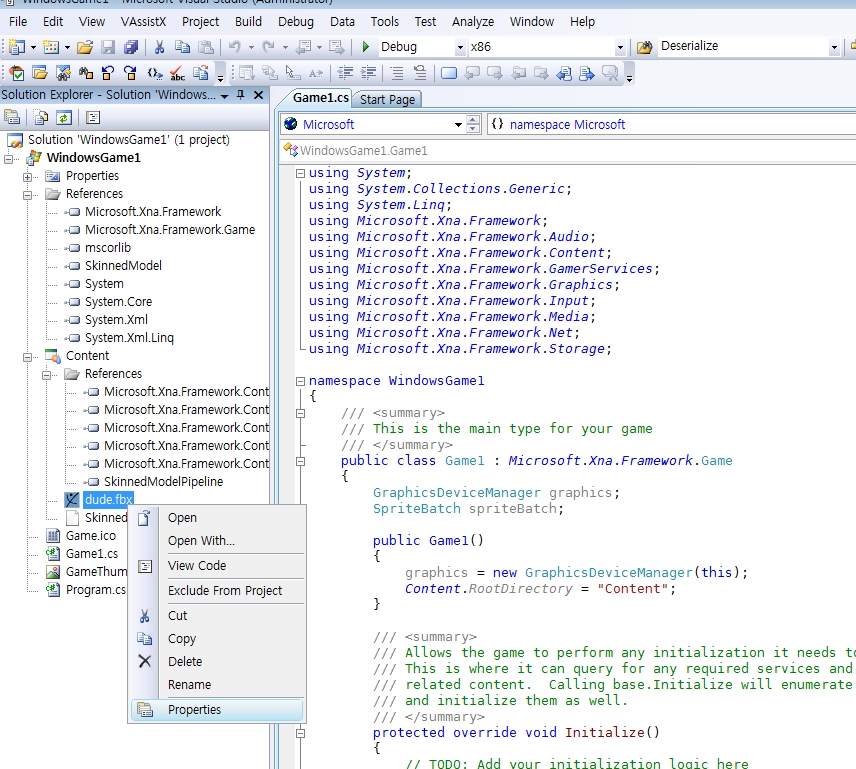
Task: Click the Navigate Forward icon
Action: (337, 47)
